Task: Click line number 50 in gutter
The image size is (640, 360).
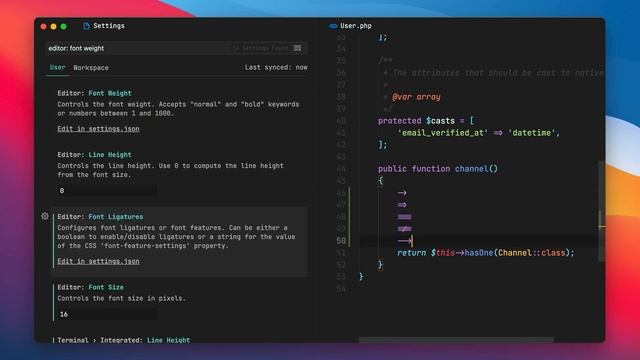Action: 341,241
